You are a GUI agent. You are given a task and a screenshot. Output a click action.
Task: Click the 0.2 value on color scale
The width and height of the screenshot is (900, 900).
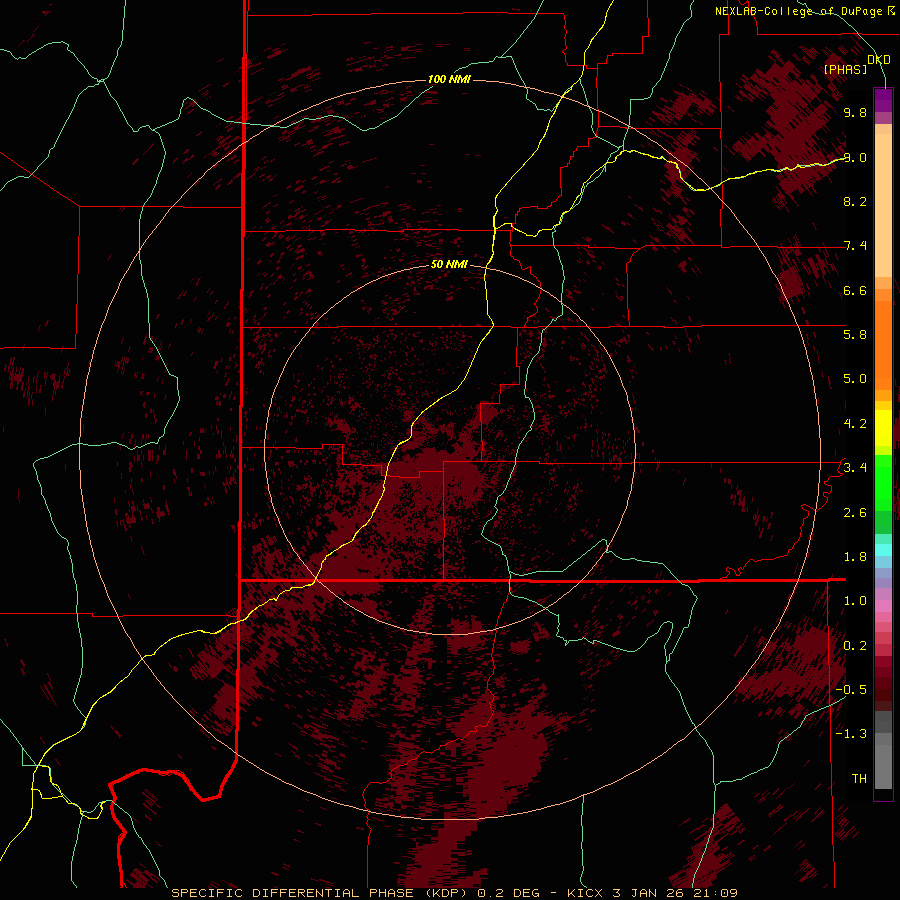855,646
